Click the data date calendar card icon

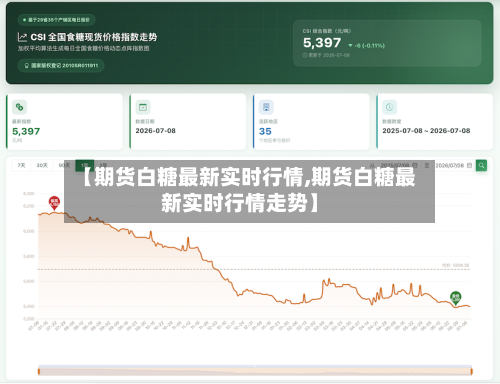click(x=143, y=107)
